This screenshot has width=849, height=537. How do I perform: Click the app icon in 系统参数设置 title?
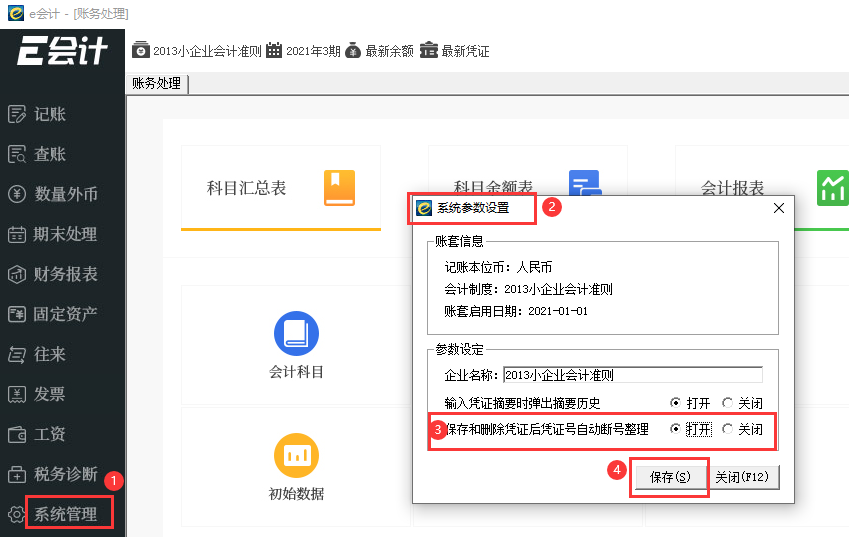424,208
